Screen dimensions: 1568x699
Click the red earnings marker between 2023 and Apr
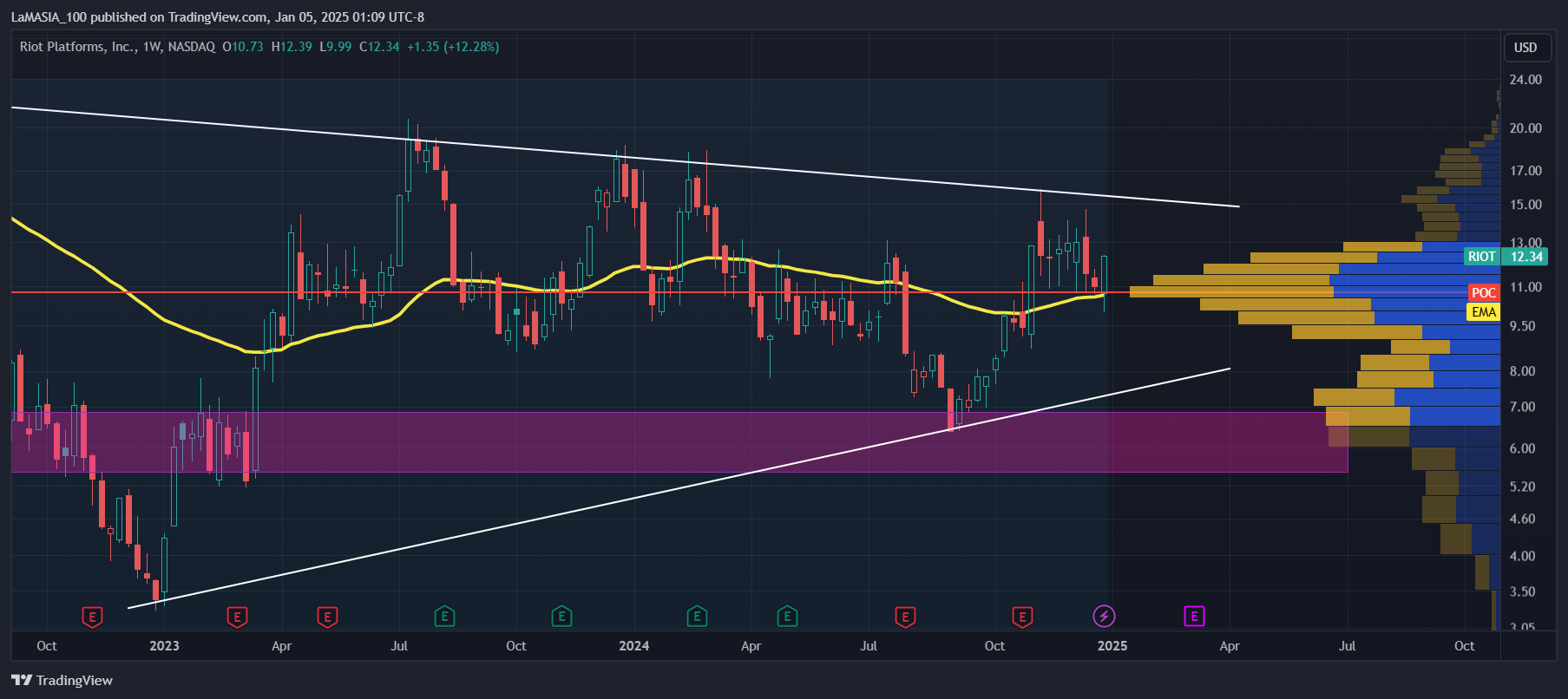[x=237, y=617]
